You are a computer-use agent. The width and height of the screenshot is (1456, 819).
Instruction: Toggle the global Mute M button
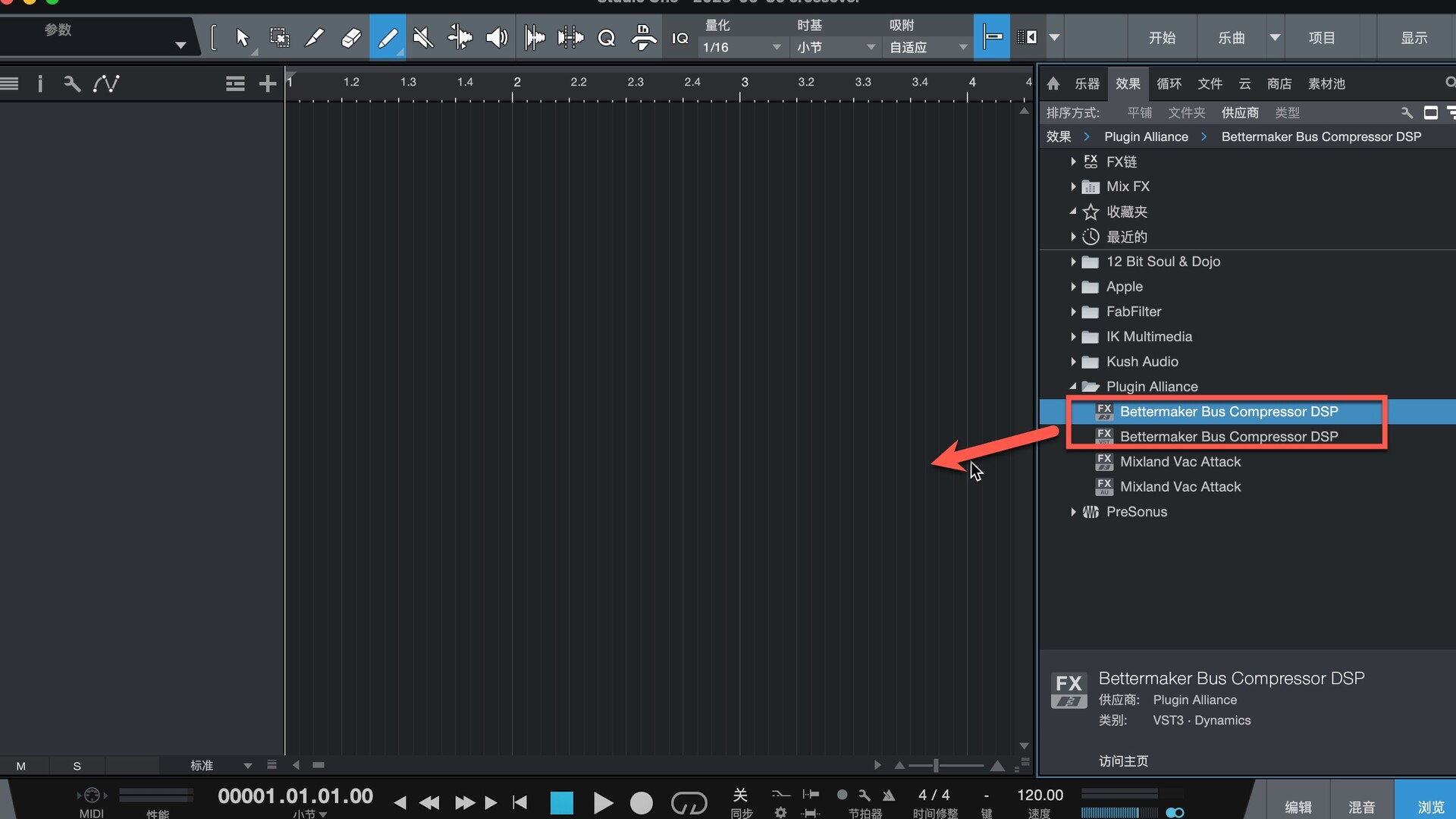click(21, 766)
